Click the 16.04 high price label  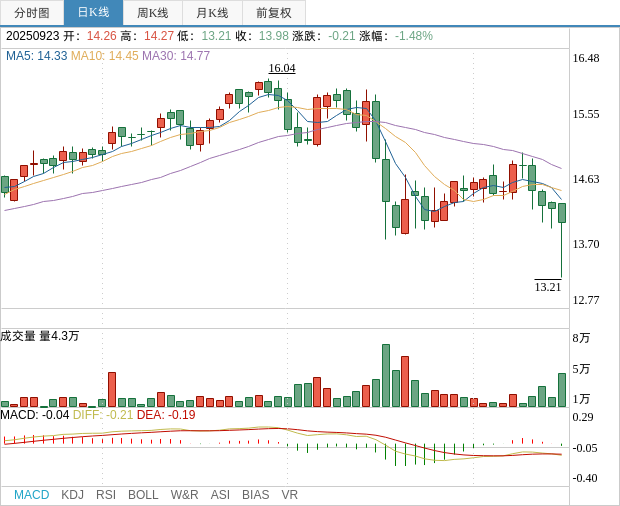pos(282,68)
